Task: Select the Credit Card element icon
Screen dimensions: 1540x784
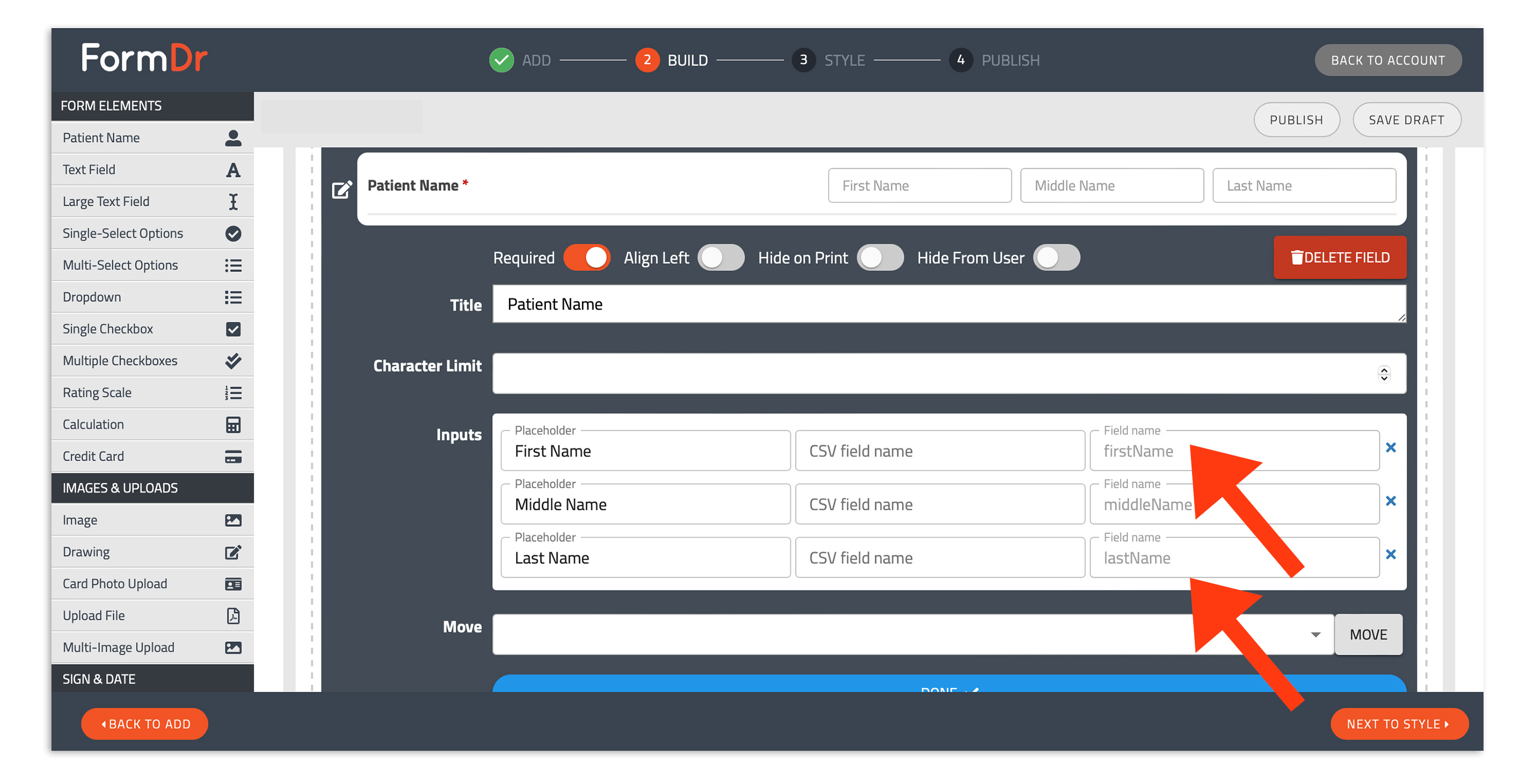Action: coord(233,457)
